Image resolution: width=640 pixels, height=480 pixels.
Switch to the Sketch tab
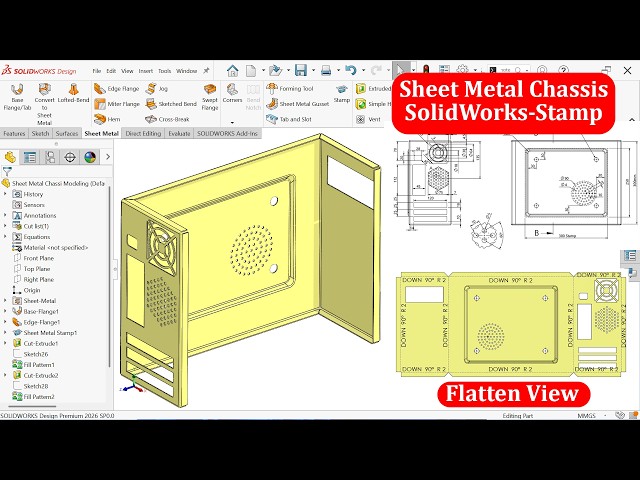tap(40, 133)
